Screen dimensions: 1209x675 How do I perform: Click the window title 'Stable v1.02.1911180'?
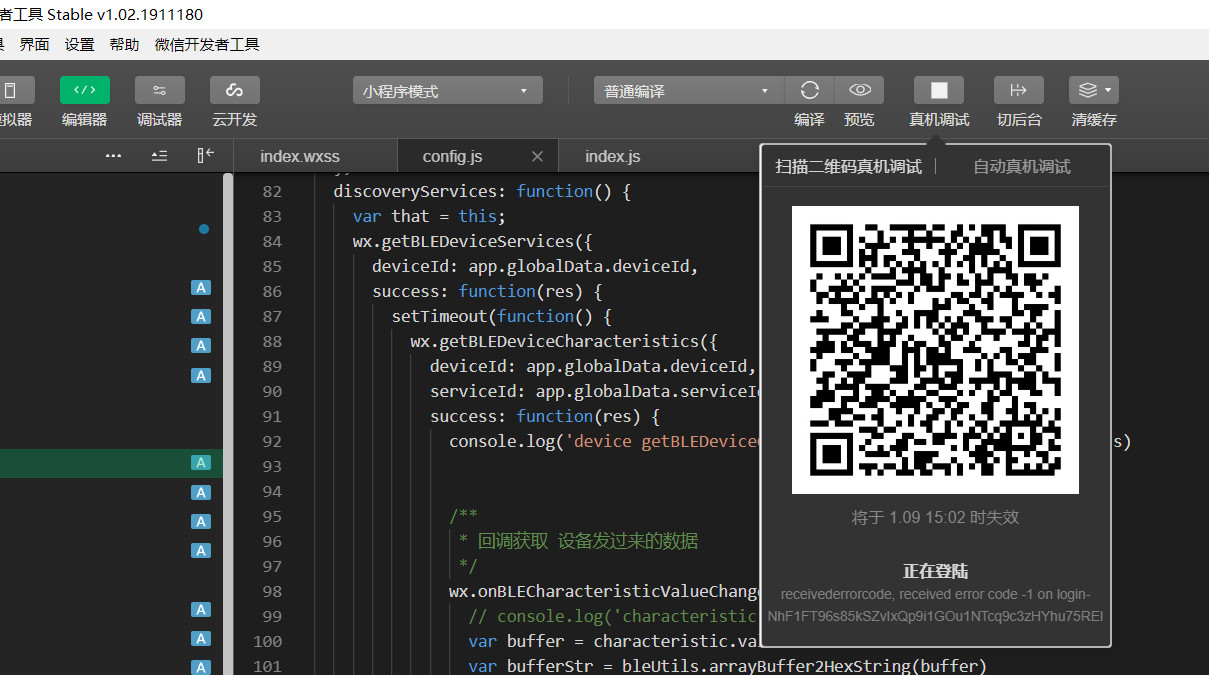coord(125,14)
